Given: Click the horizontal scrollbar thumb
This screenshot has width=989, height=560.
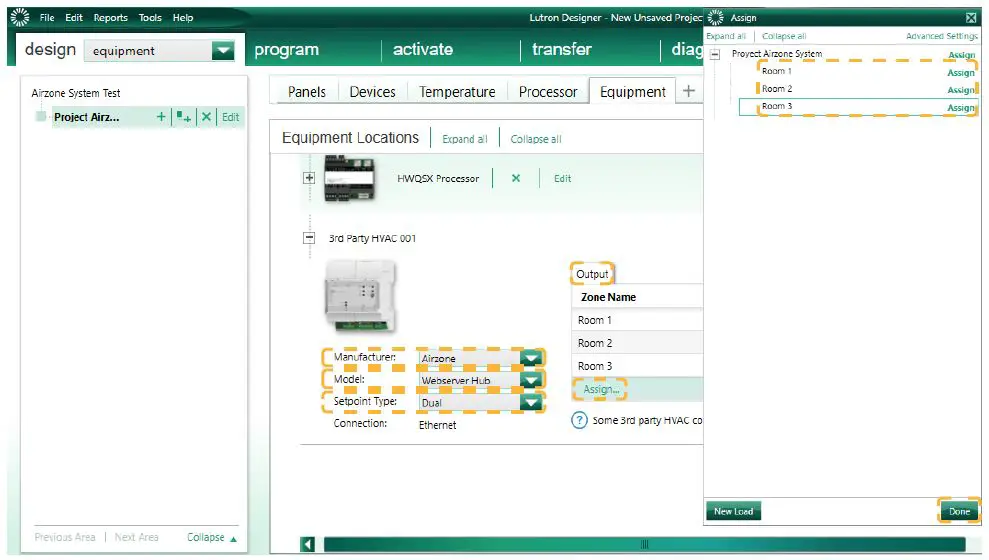Looking at the screenshot, I should (x=644, y=544).
